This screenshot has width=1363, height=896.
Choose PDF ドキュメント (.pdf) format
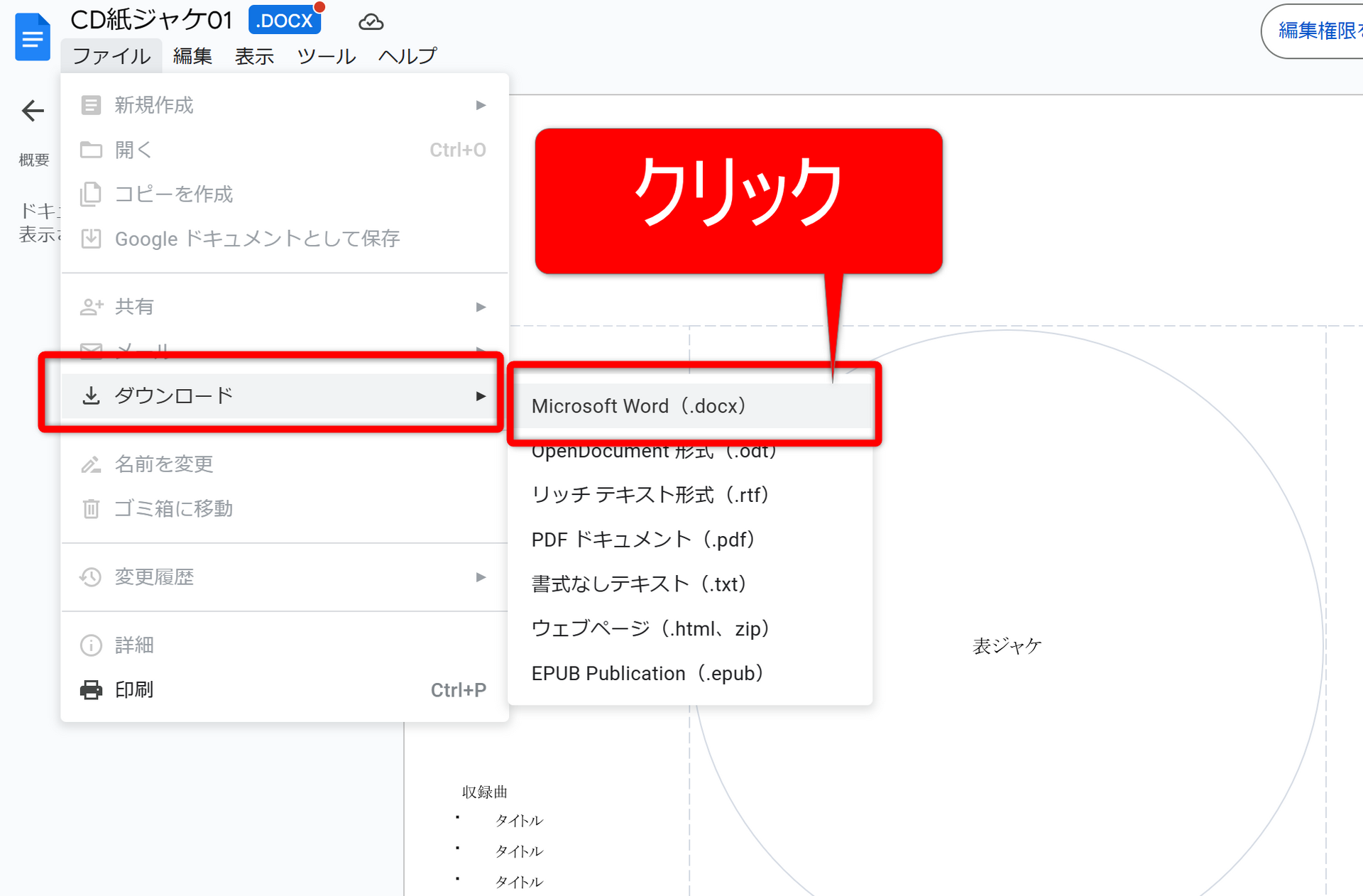(642, 540)
